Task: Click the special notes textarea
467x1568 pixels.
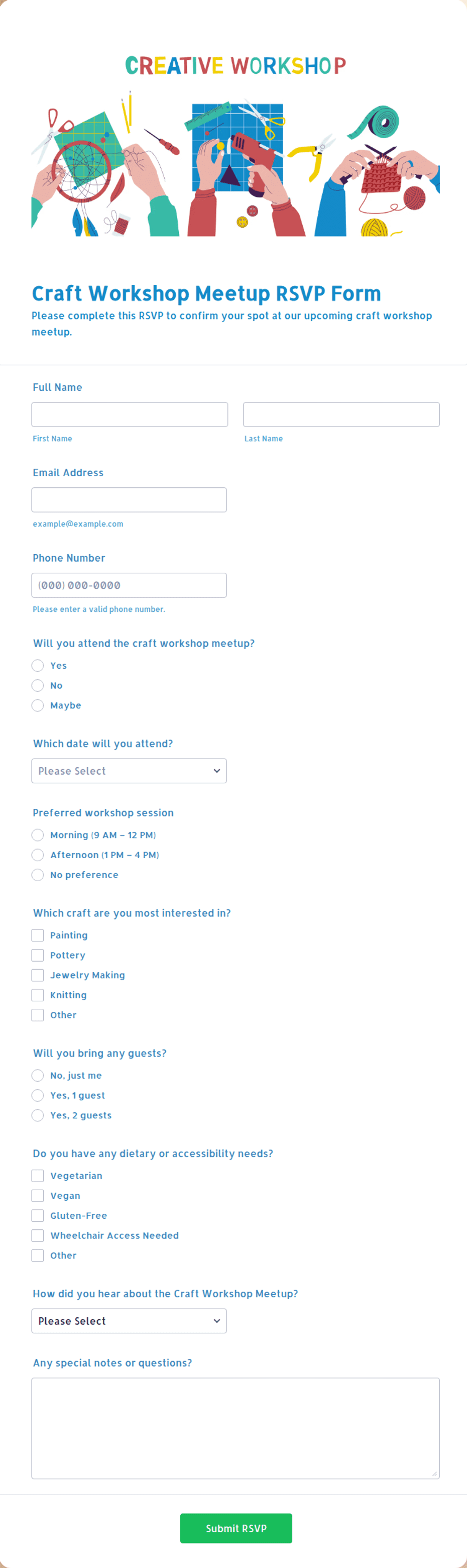Action: (236, 1428)
